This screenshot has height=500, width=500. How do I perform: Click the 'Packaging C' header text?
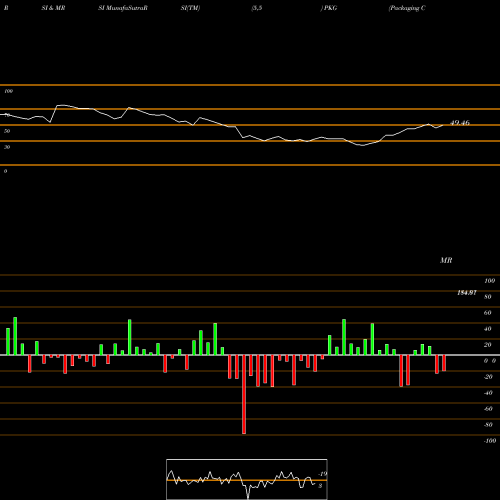click(x=407, y=8)
